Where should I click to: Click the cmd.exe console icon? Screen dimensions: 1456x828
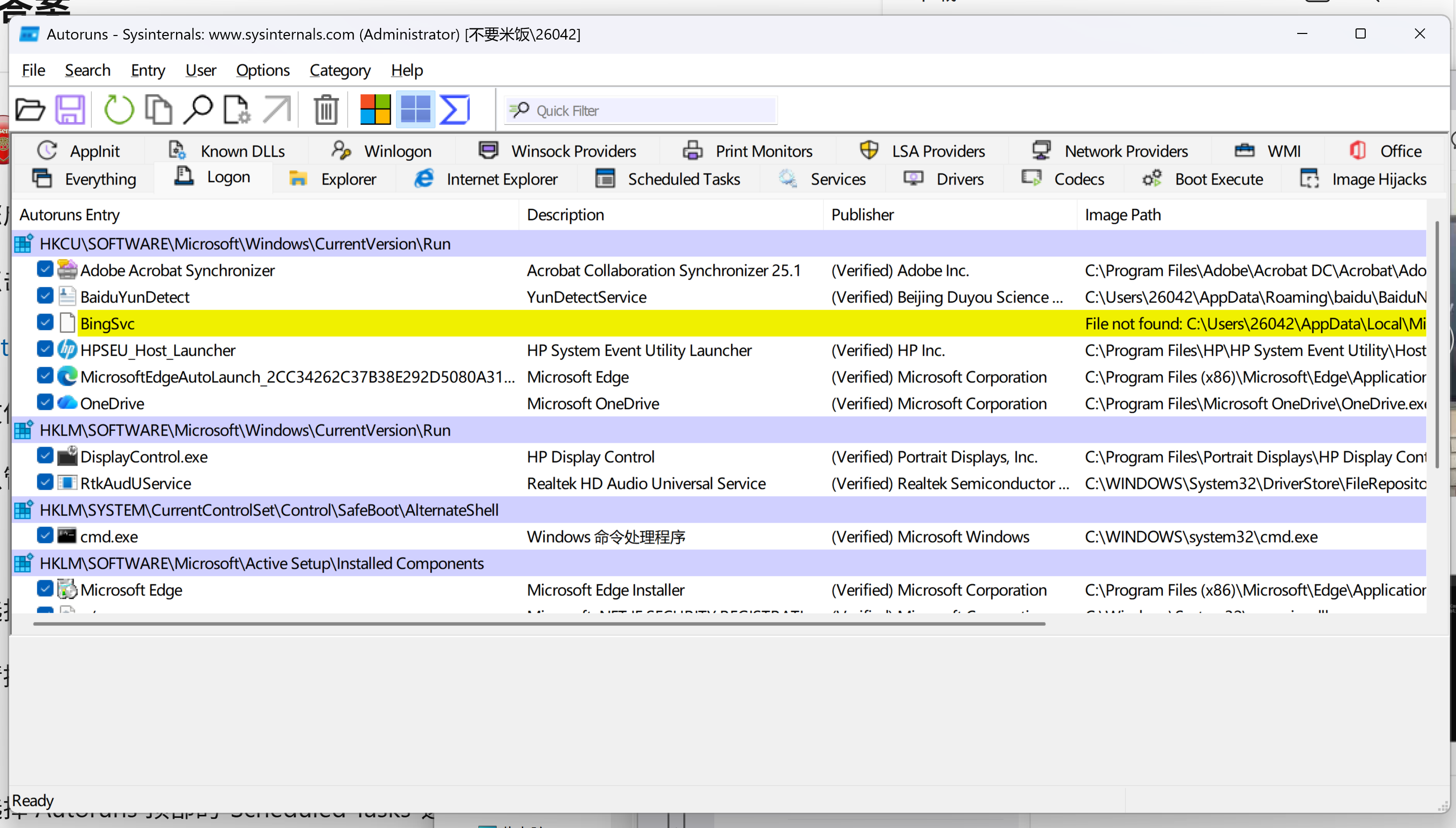coord(67,536)
